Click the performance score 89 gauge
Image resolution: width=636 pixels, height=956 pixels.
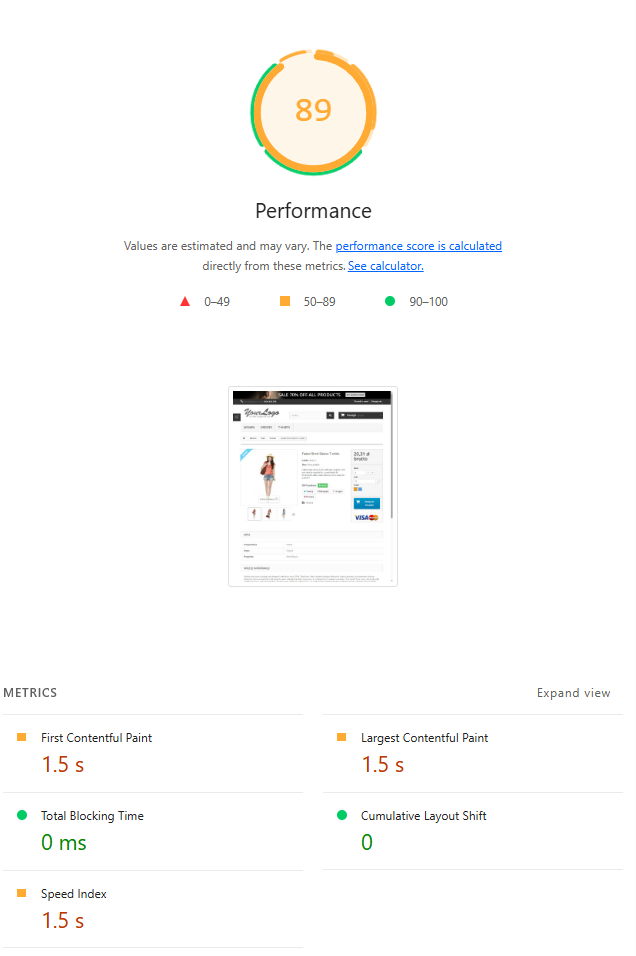pyautogui.click(x=313, y=112)
